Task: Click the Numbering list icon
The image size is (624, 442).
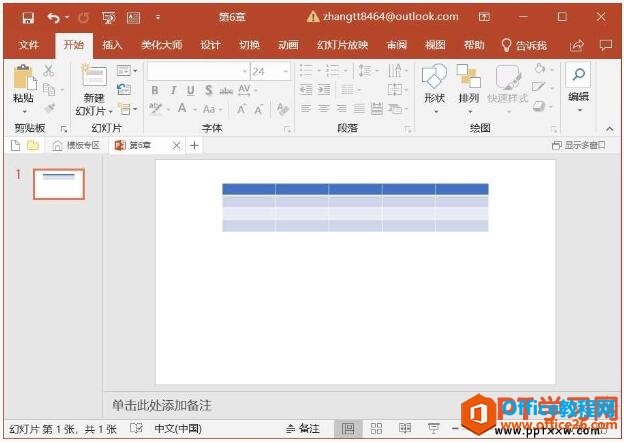Action: 335,71
